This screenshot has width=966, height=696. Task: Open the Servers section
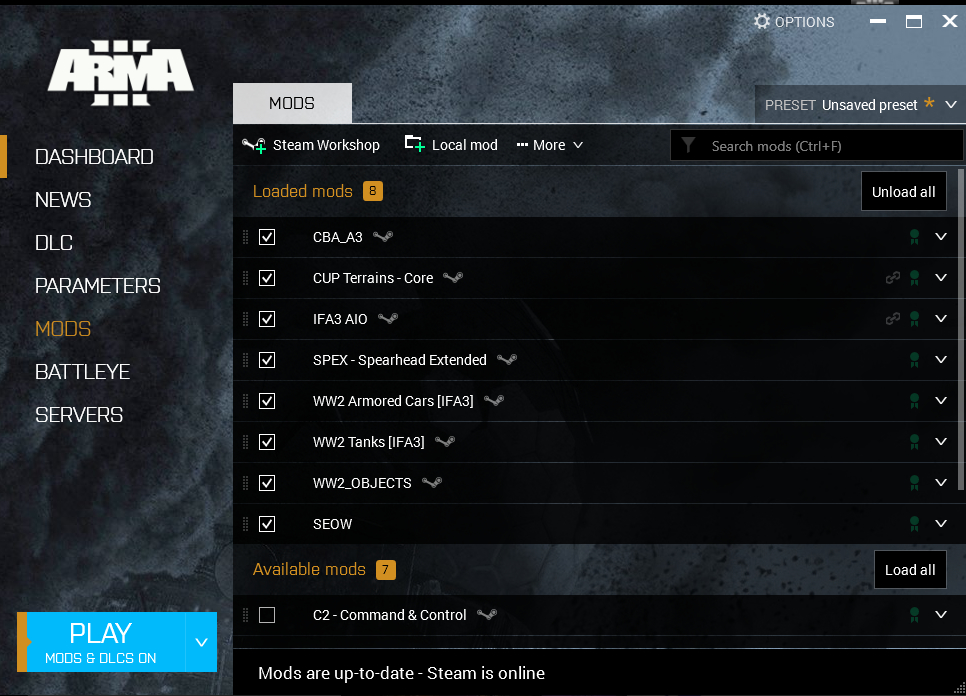click(x=79, y=415)
